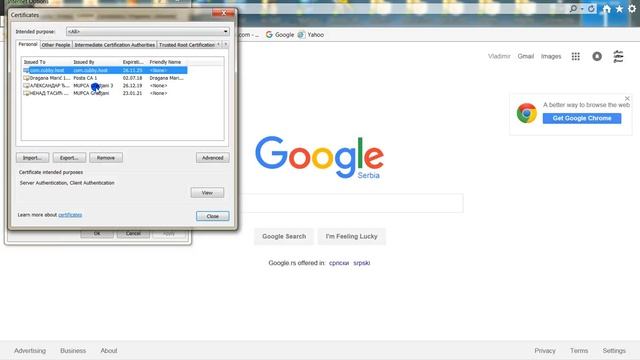Remove the selected certificate
This screenshot has width=640, height=360.
point(106,158)
